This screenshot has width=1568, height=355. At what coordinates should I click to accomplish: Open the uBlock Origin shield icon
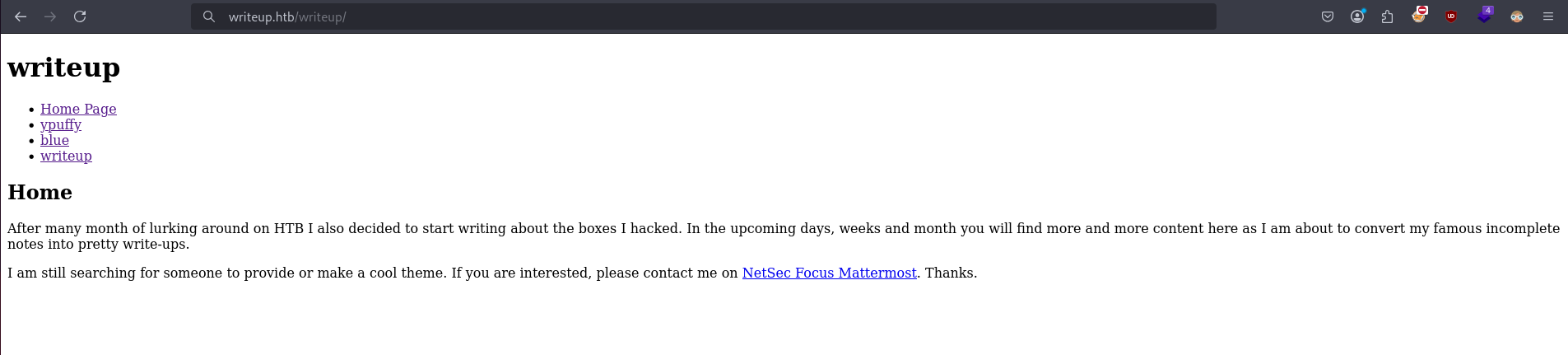click(1451, 16)
